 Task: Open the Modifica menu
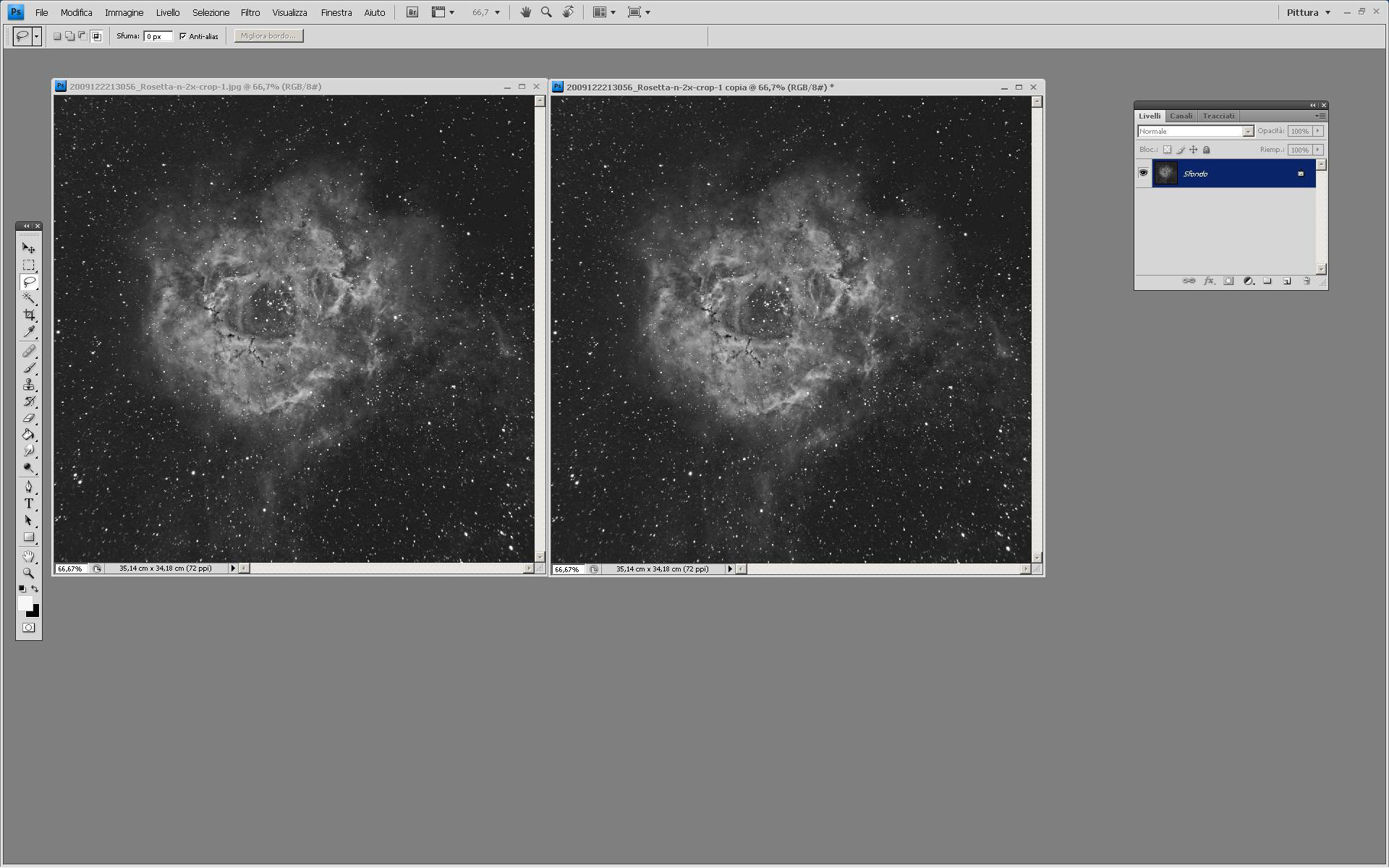point(77,12)
